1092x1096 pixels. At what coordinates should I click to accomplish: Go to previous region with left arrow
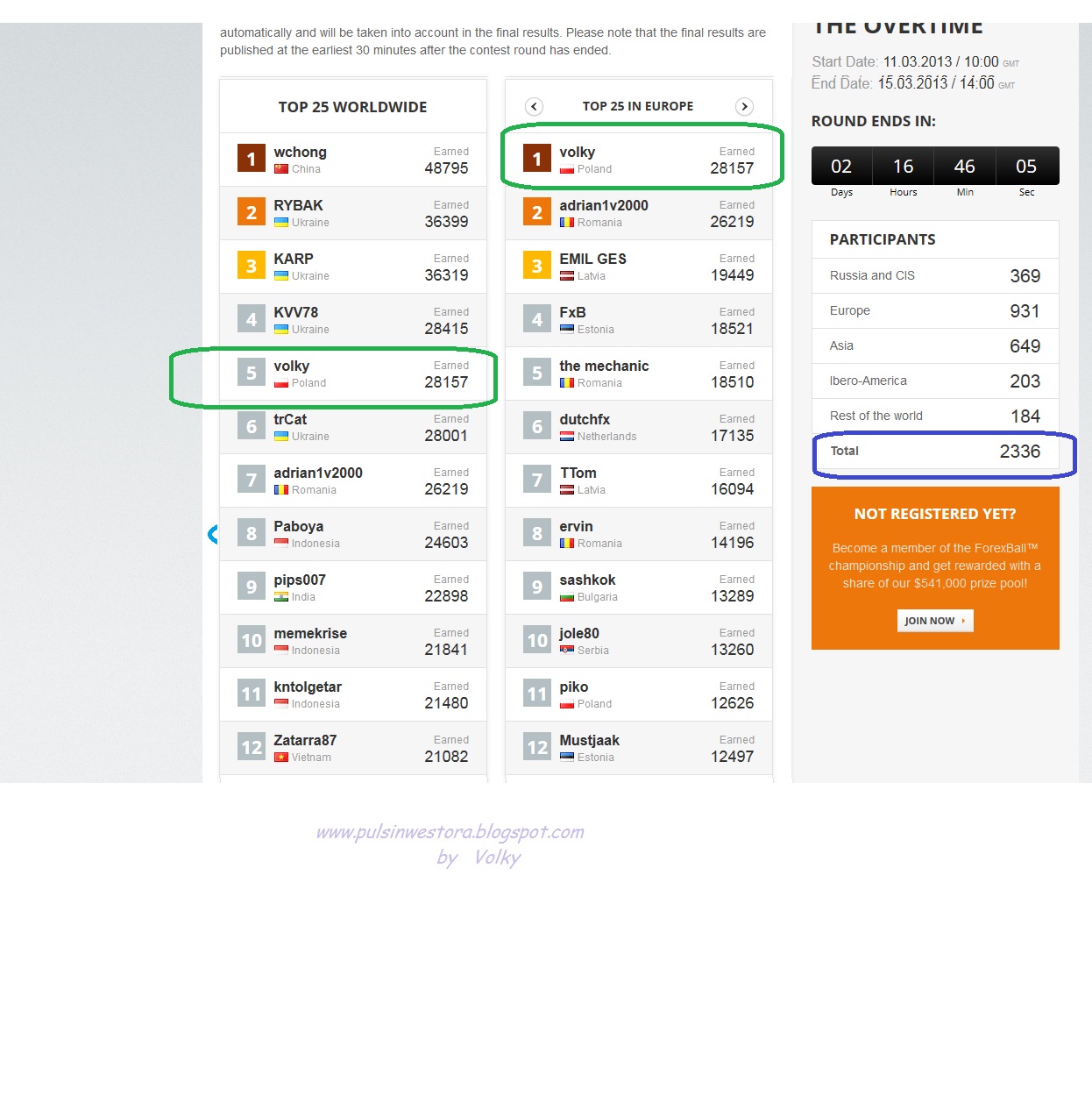point(534,107)
